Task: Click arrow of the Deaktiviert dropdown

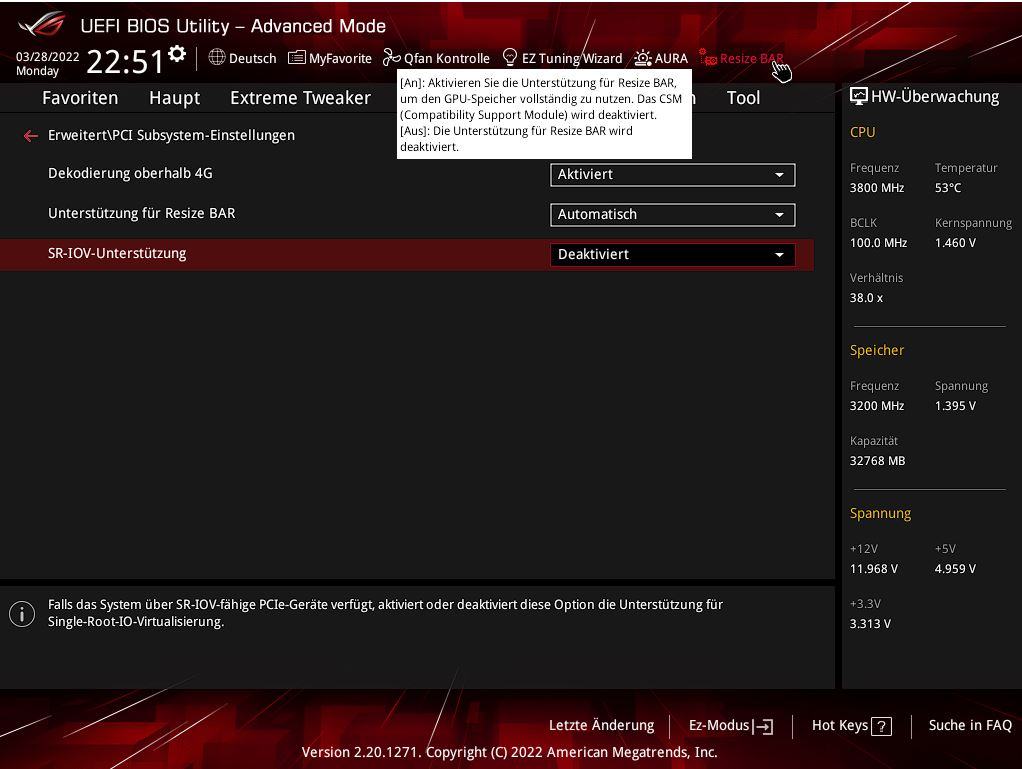Action: (x=779, y=255)
